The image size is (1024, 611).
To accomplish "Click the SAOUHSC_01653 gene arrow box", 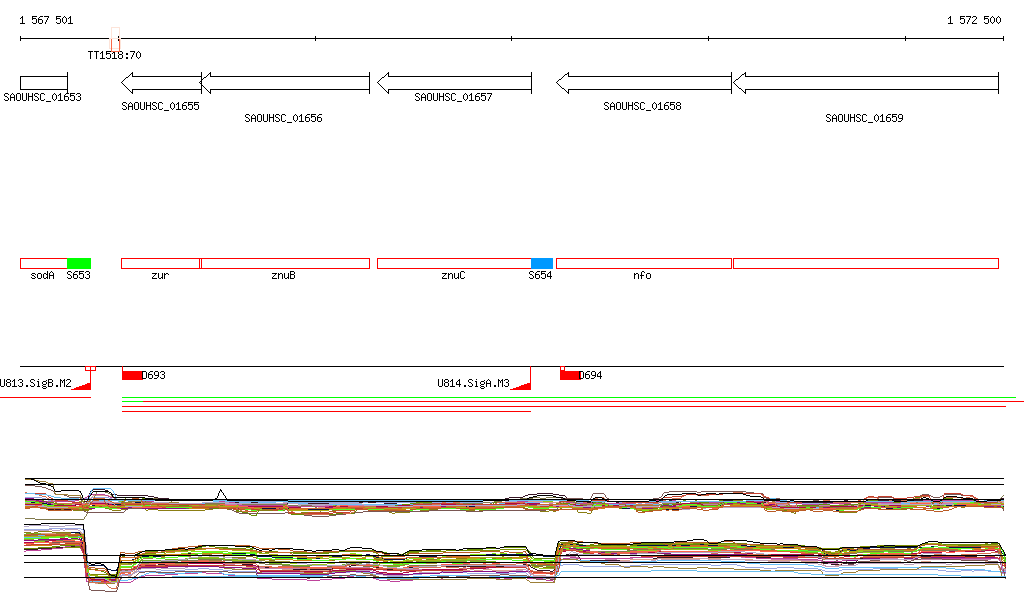I will pos(43,82).
